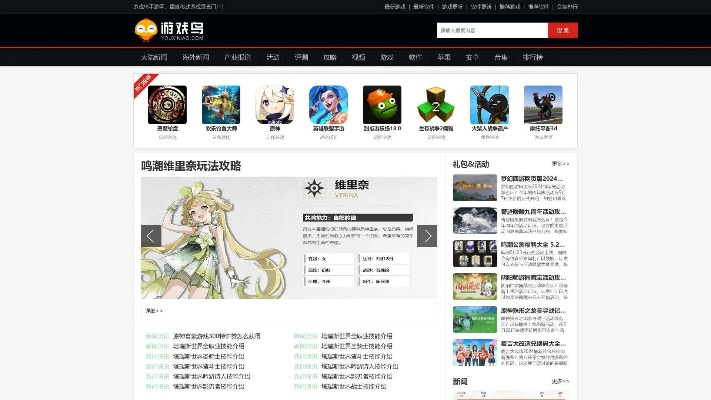Open the 鸣潮维里奈玩法攻略 headline
The height and width of the screenshot is (400, 711).
tap(191, 166)
